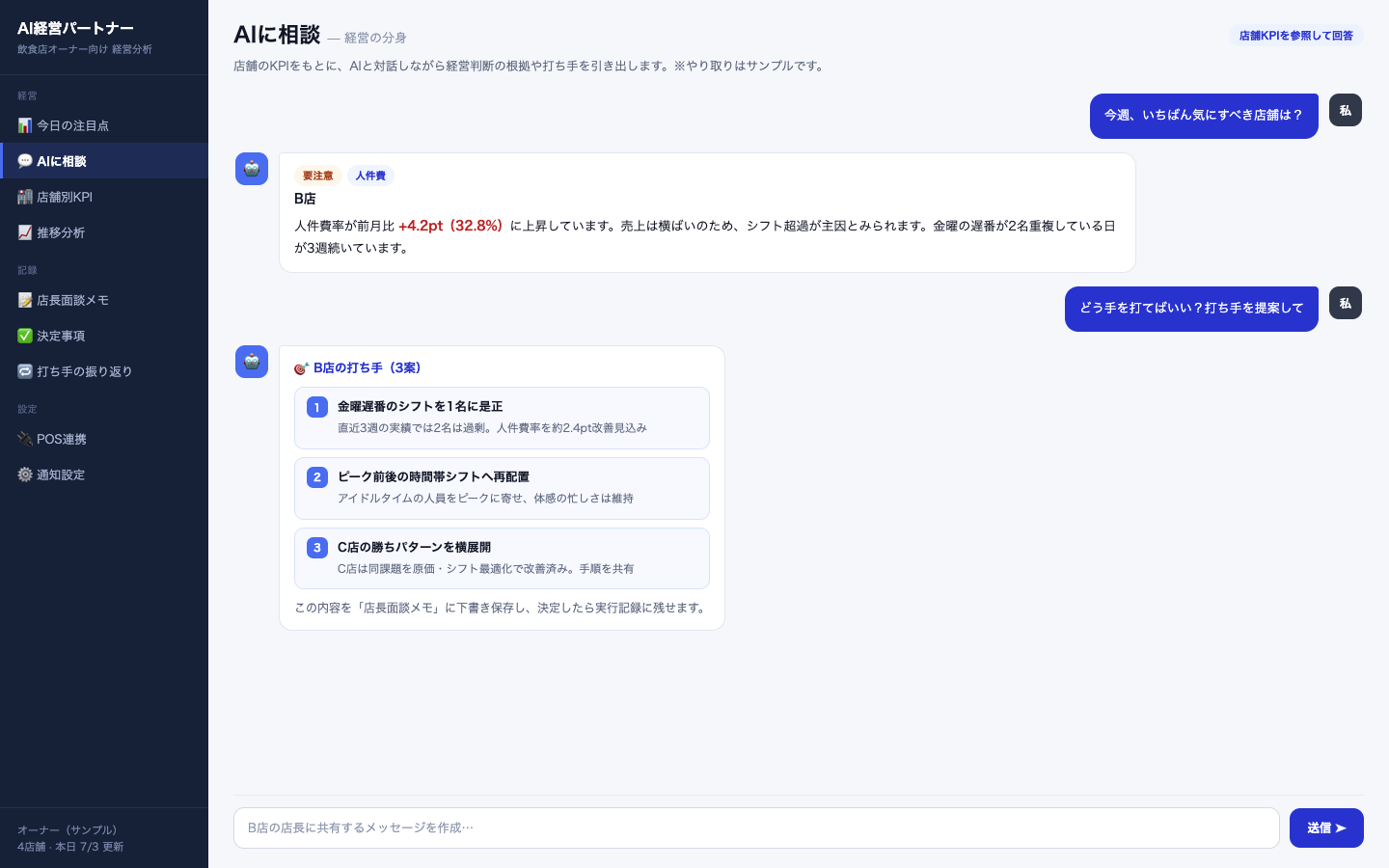Click the user message どう手を打てばいい？打ち手を提案して
This screenshot has width=1389, height=868.
[x=1191, y=309]
